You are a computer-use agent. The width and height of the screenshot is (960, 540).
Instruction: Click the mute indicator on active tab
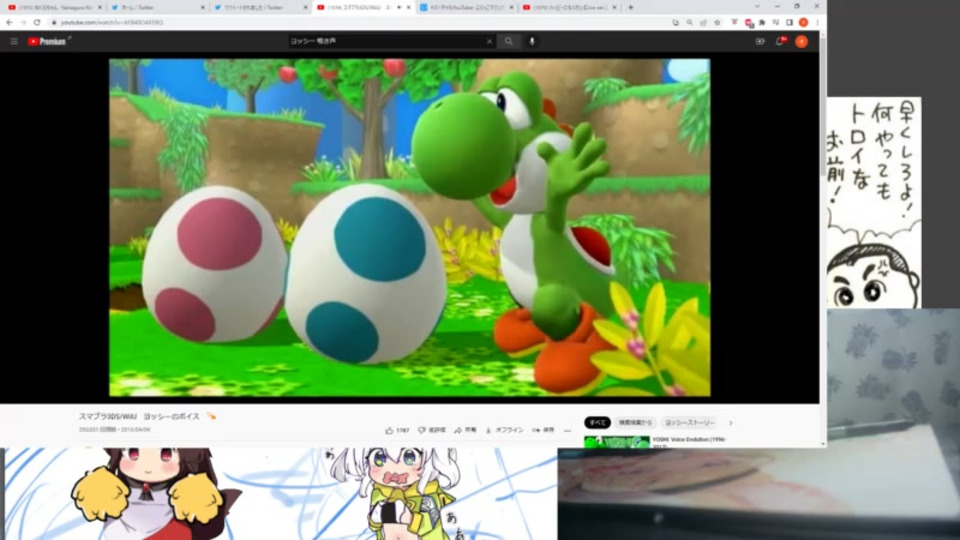tap(399, 7)
